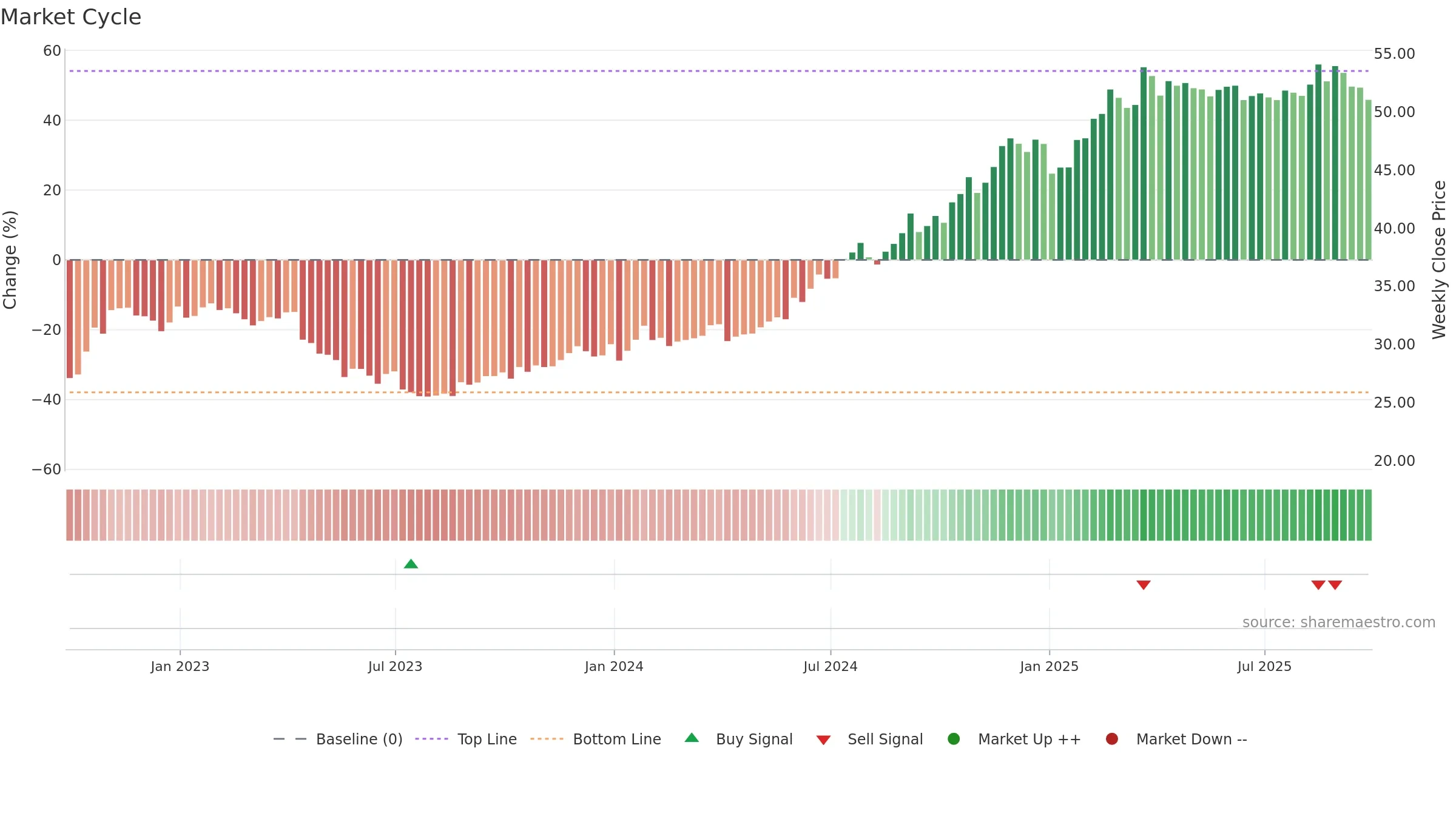Click the green Market Up circle icon
Screen dimensions: 1456x819
(x=954, y=739)
